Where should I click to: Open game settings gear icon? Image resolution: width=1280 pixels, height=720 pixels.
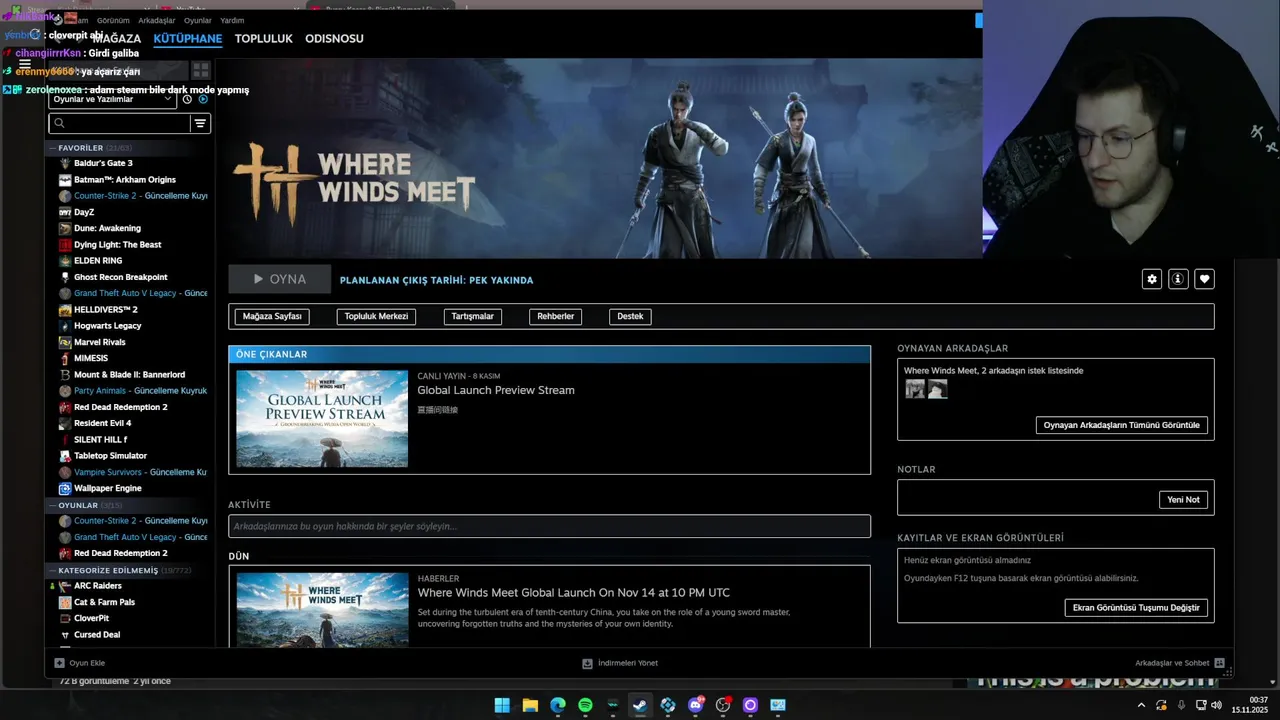(x=1152, y=279)
